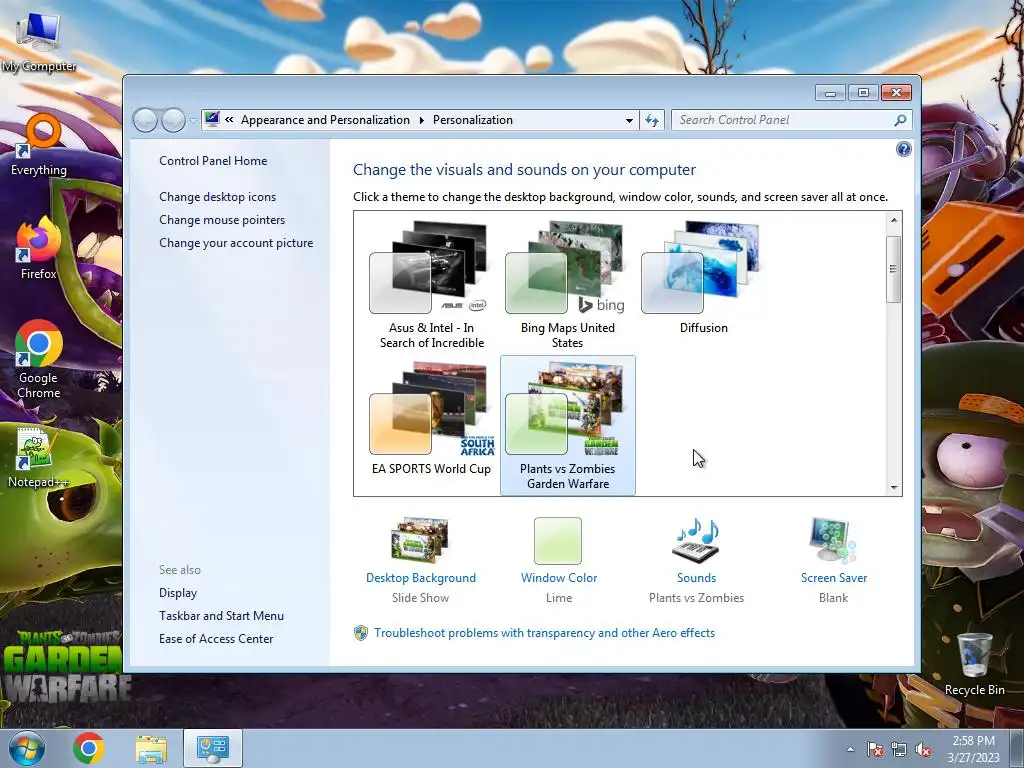Viewport: 1024px width, 768px height.
Task: Select Plants vs Zombies Garden Warfare theme
Action: 568,425
